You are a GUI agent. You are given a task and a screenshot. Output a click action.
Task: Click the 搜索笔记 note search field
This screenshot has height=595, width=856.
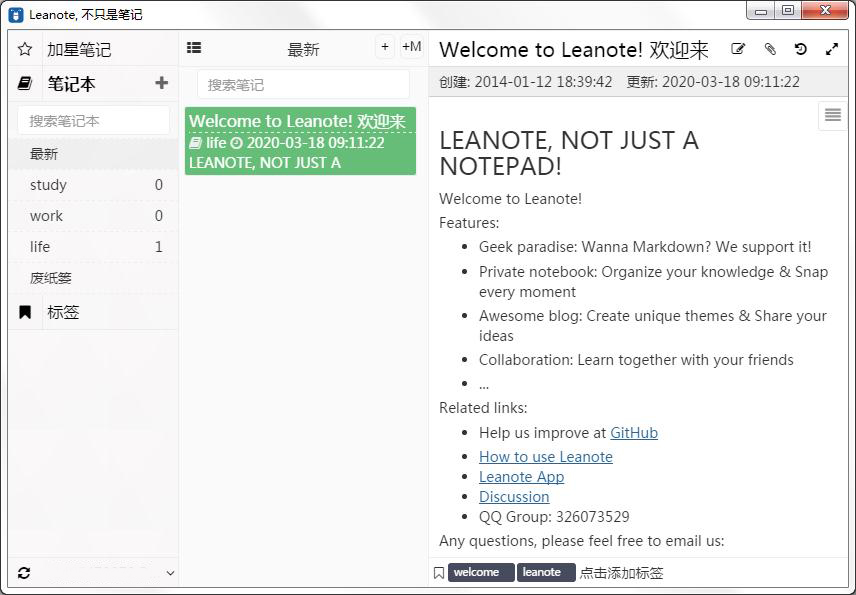coord(302,85)
